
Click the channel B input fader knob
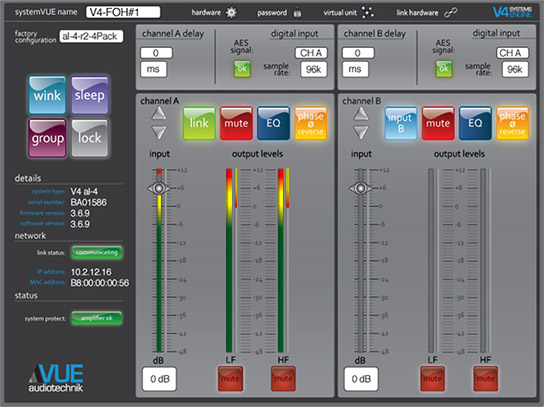click(360, 188)
